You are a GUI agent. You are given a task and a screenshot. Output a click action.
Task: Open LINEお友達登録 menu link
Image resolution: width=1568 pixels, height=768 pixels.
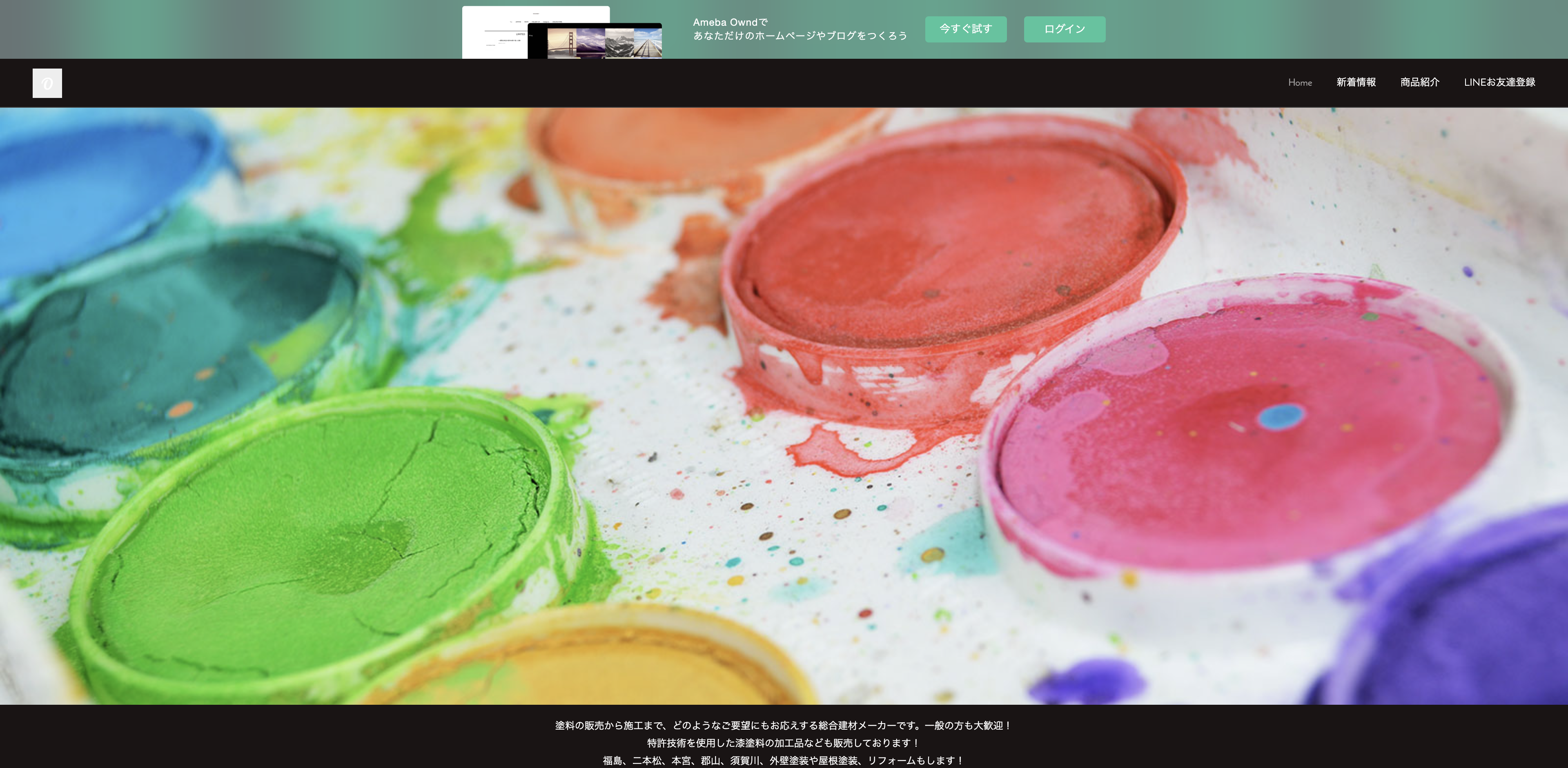(1499, 82)
